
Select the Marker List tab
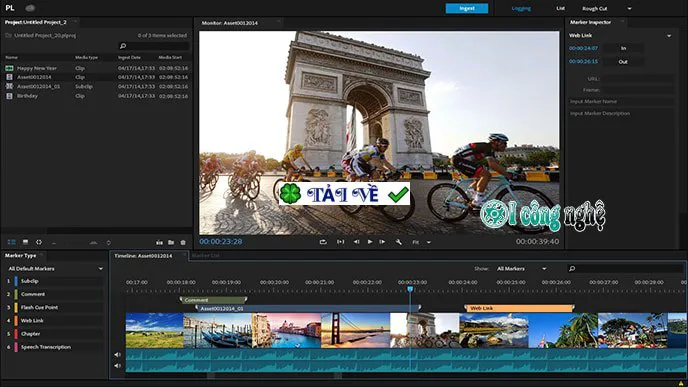click(x=205, y=256)
